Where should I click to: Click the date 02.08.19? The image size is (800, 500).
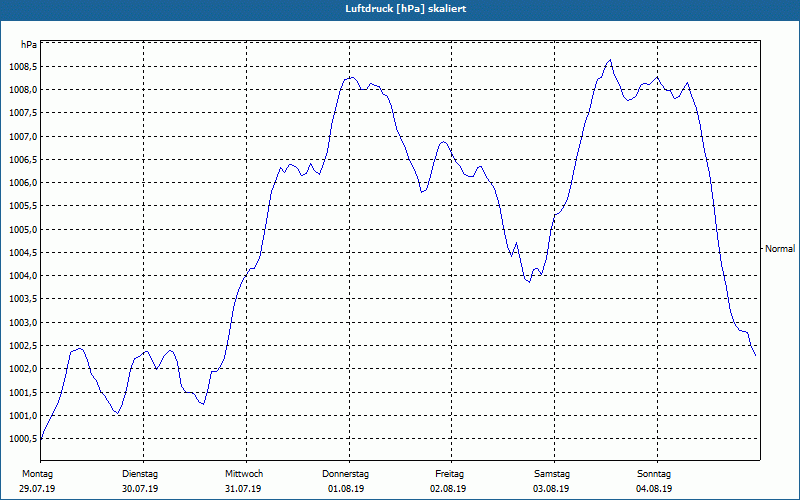point(448,489)
